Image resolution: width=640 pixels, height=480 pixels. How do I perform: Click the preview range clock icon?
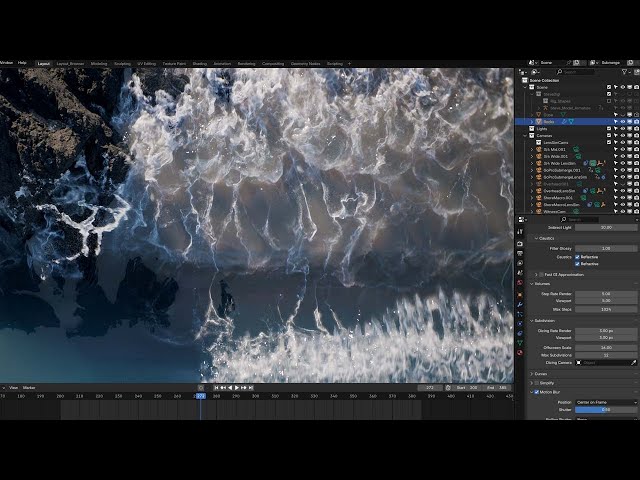(x=449, y=387)
